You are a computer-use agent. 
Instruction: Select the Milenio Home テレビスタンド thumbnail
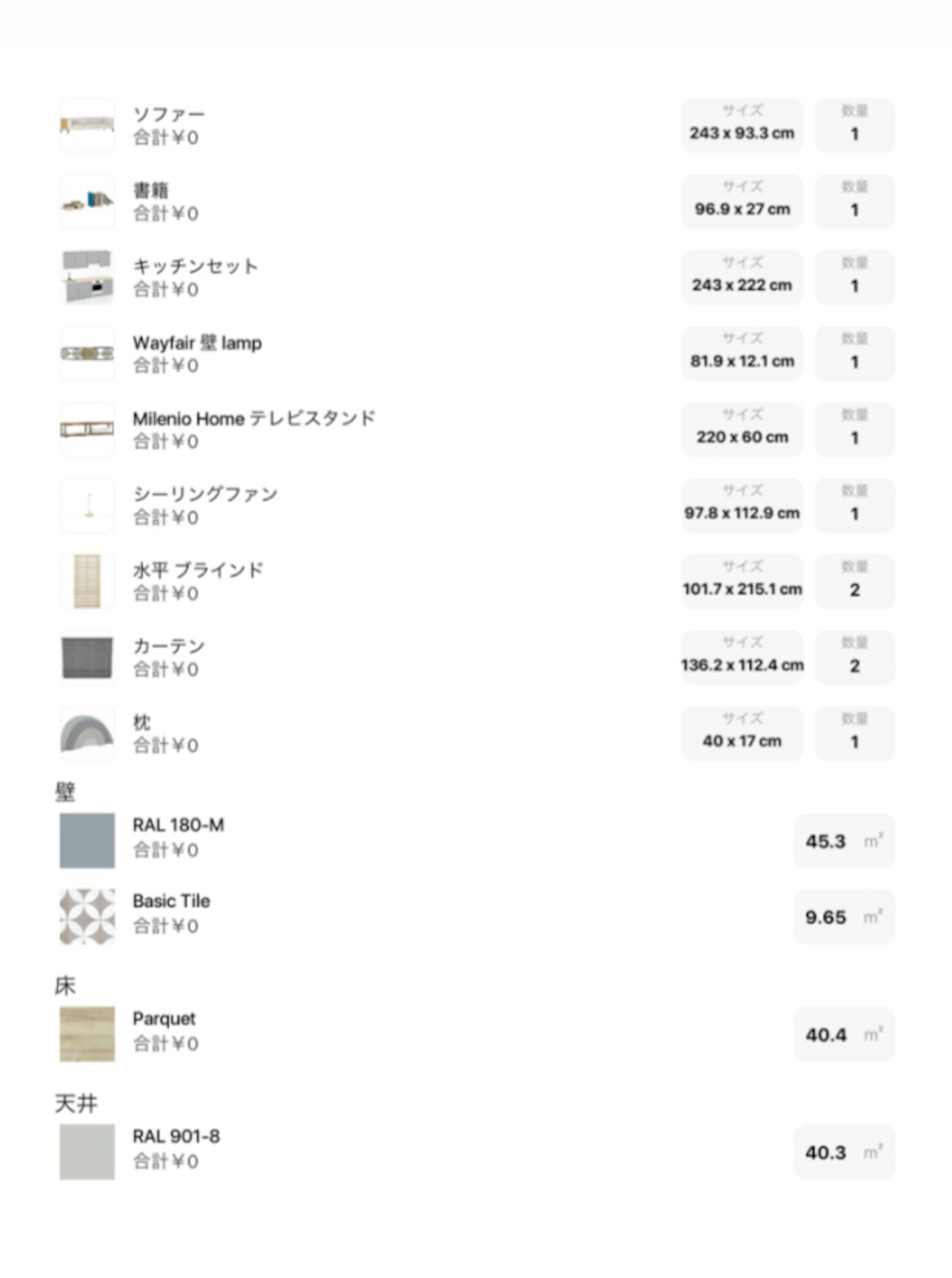click(87, 429)
